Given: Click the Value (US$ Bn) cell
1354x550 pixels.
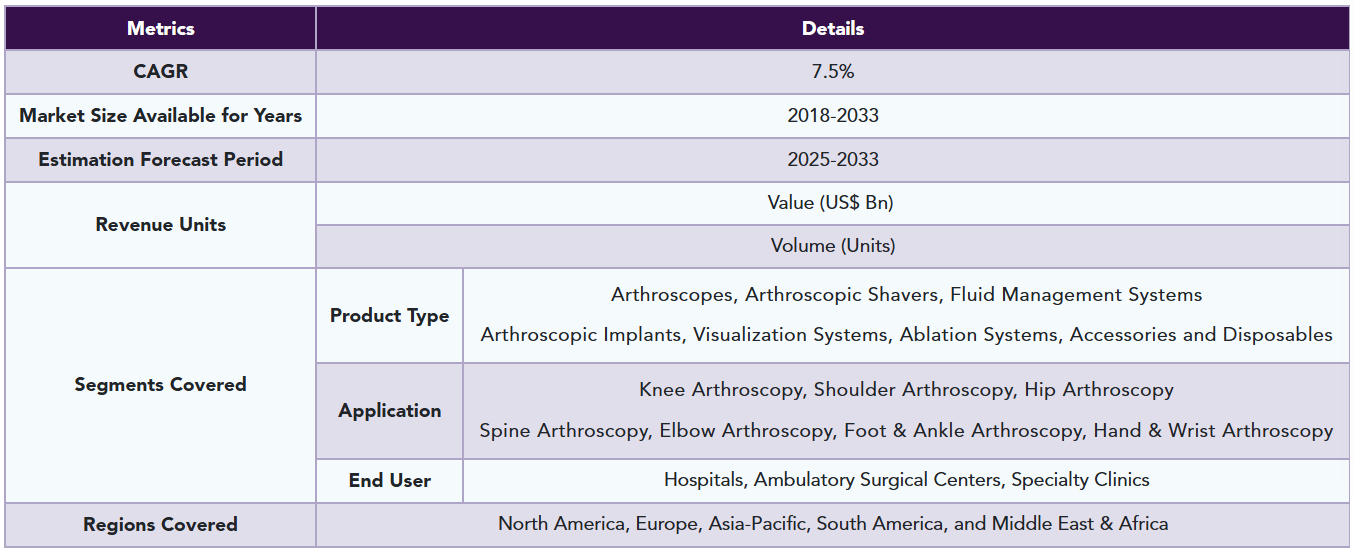Looking at the screenshot, I should coord(833,203).
